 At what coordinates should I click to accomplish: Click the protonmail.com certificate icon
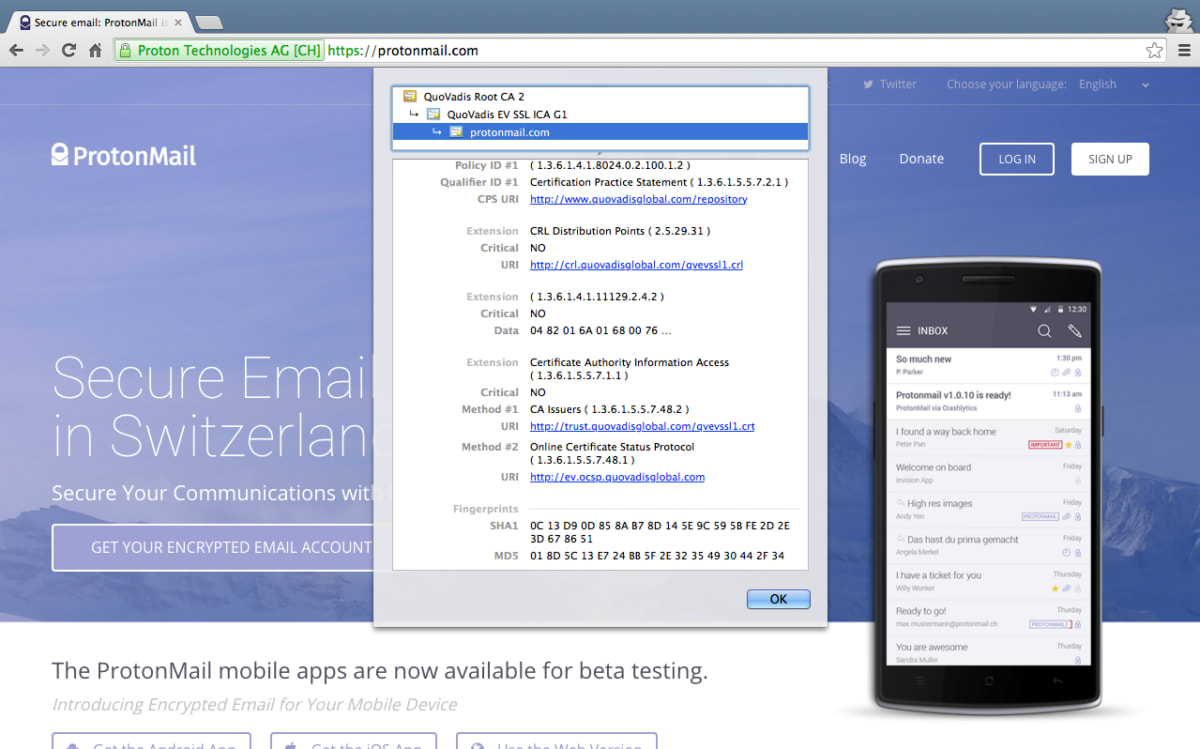pos(456,132)
